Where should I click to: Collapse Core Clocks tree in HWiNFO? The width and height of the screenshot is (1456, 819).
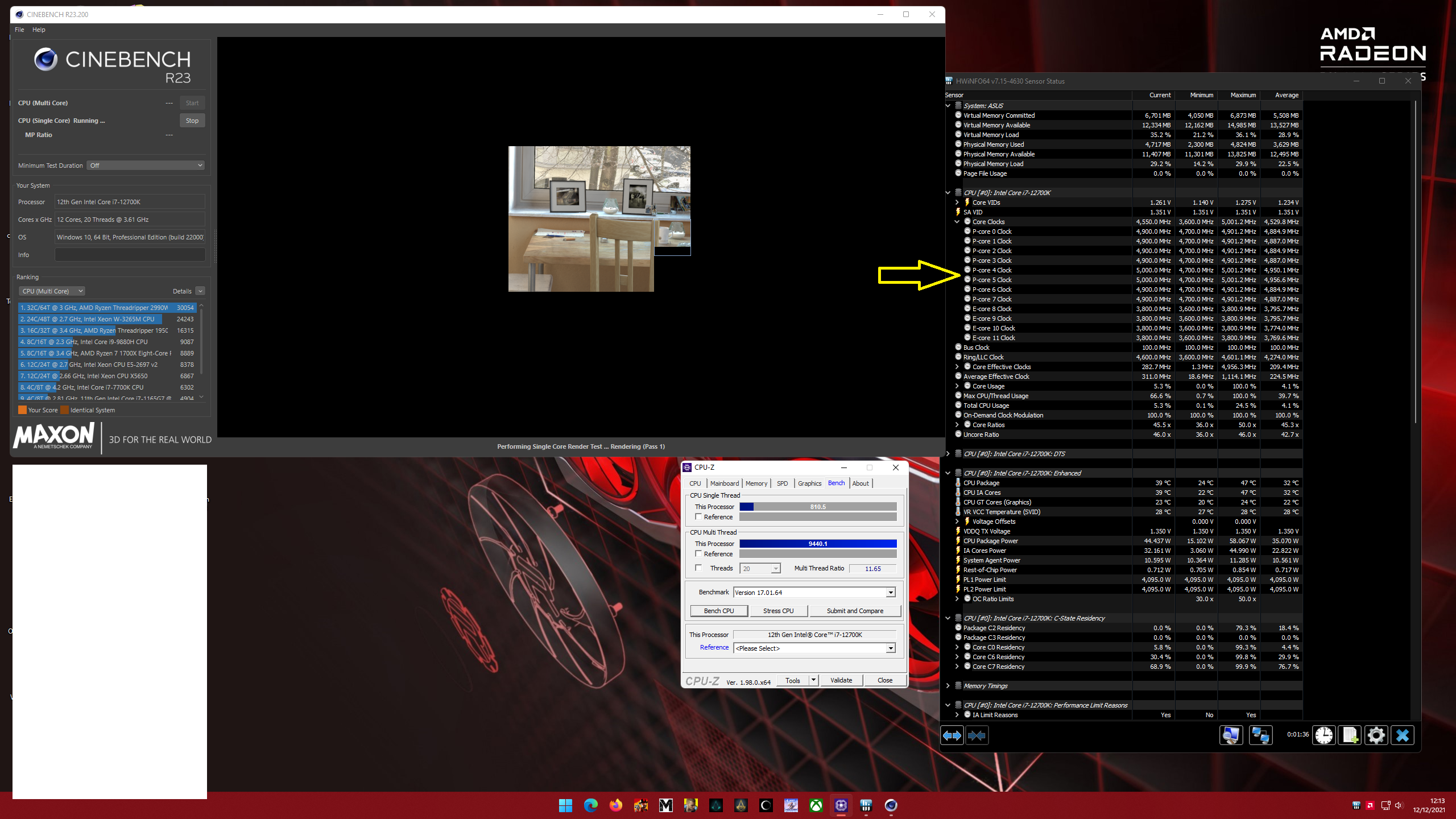[957, 222]
